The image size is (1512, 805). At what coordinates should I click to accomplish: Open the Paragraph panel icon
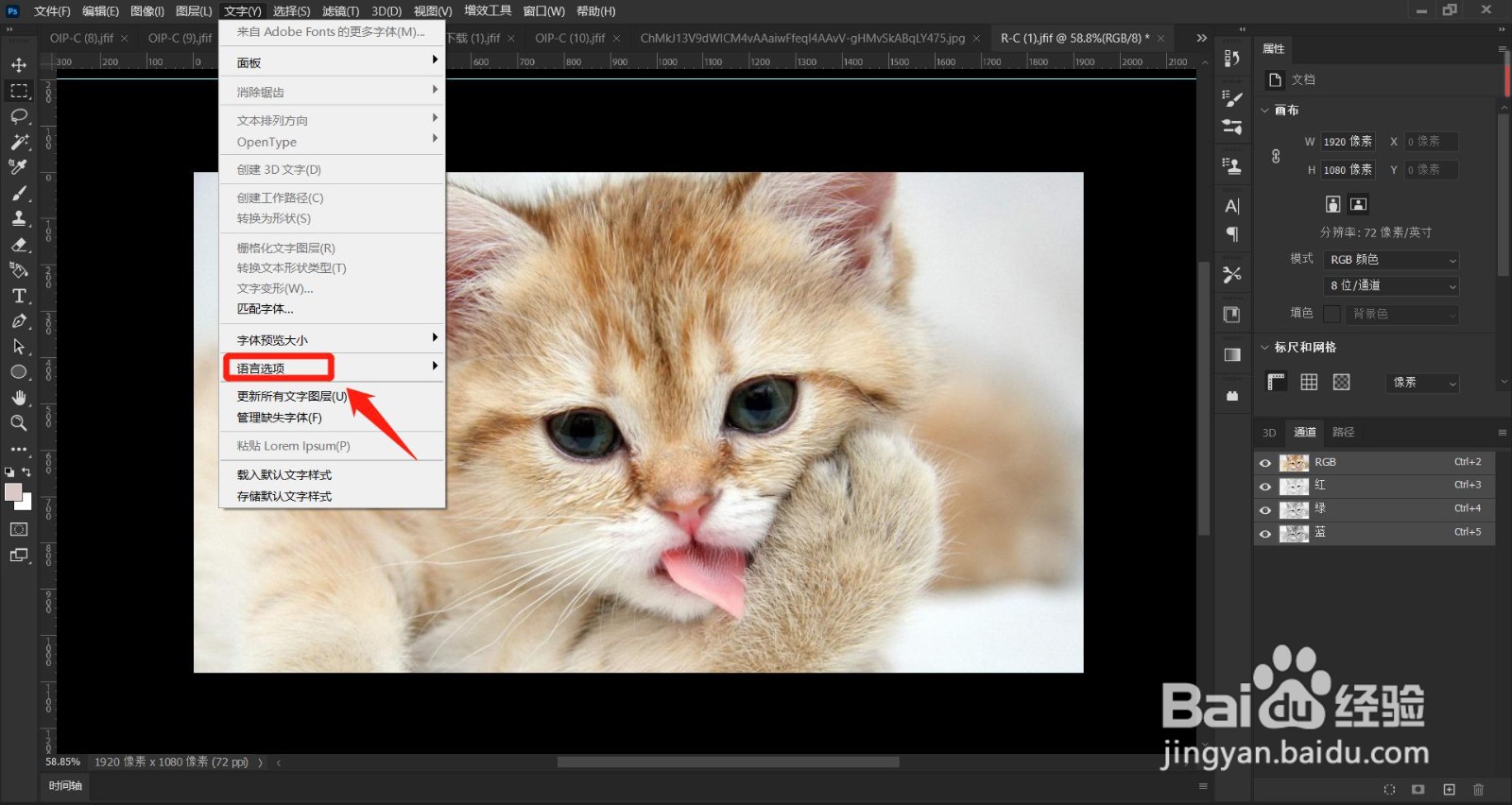click(1231, 234)
